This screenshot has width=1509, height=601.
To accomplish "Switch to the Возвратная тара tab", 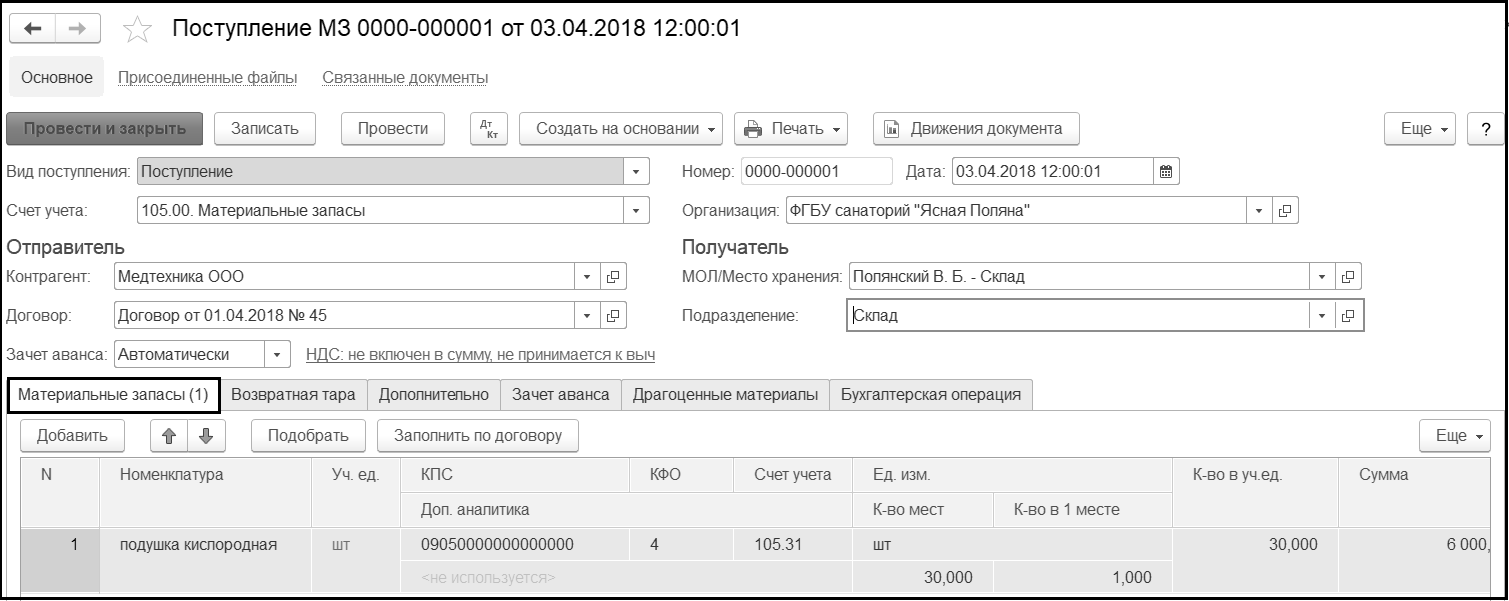I will tap(293, 394).
